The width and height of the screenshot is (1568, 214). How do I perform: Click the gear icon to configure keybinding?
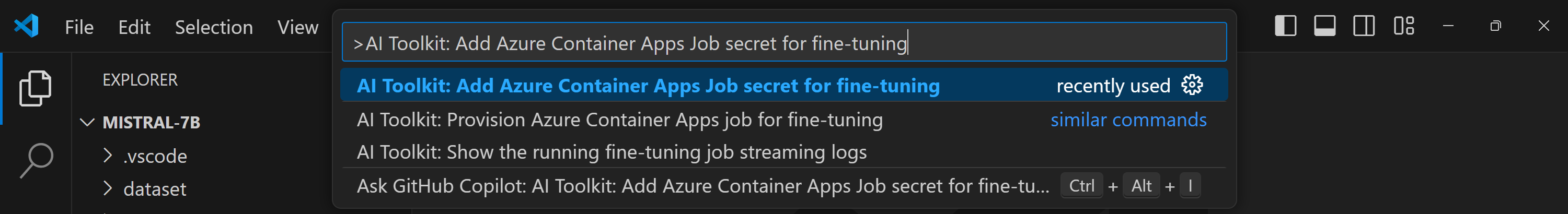click(x=1191, y=86)
